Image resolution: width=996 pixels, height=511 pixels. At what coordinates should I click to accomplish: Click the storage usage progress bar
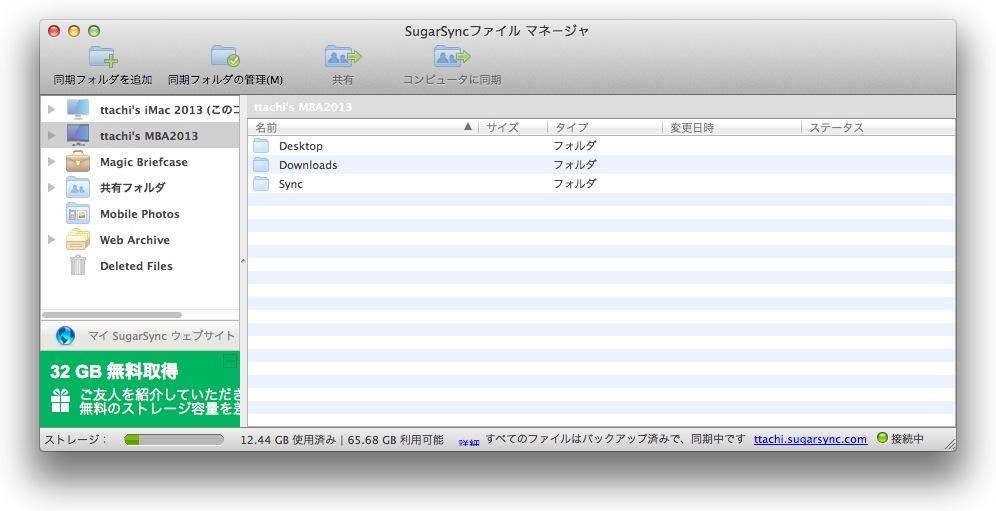coord(174,439)
